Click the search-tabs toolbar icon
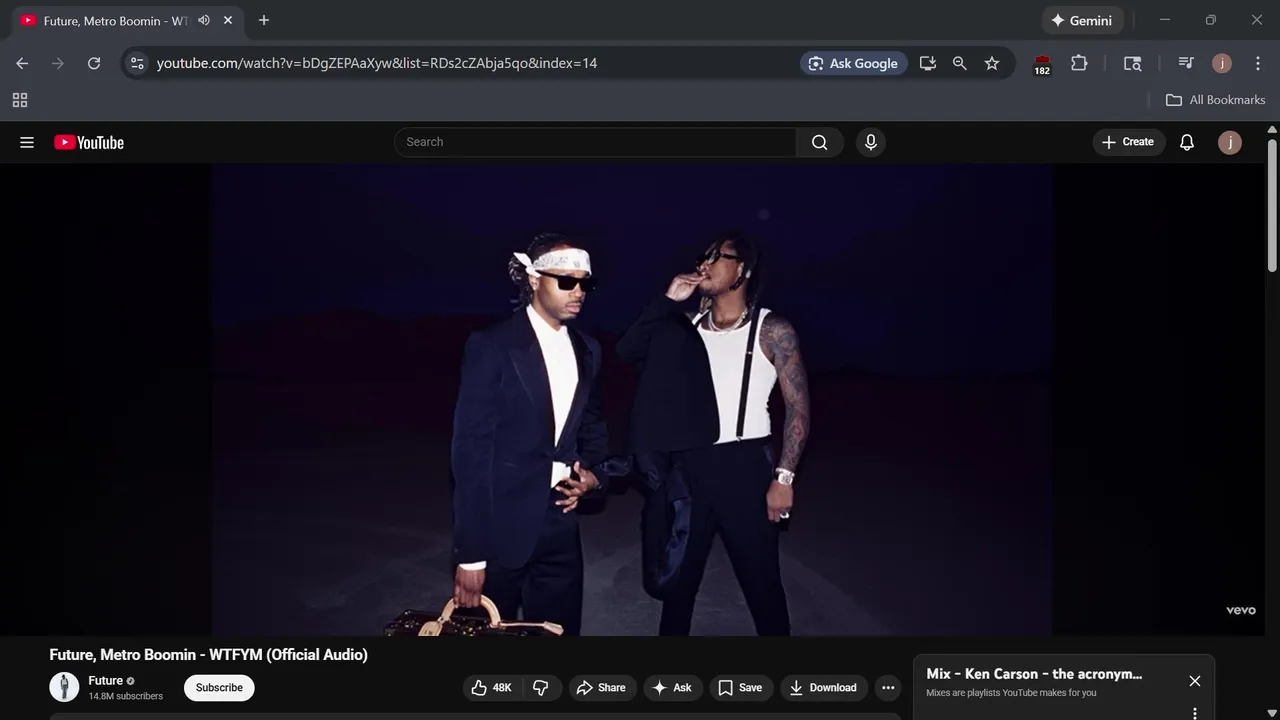Image resolution: width=1280 pixels, height=720 pixels. click(1133, 63)
